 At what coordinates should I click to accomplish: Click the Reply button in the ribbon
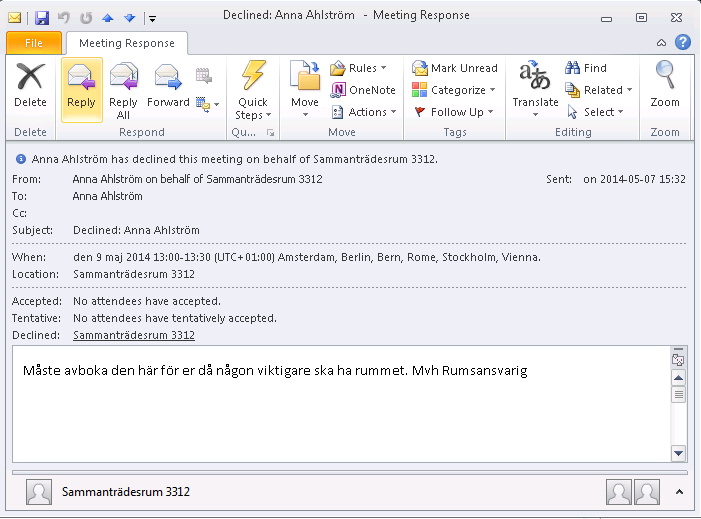click(82, 89)
